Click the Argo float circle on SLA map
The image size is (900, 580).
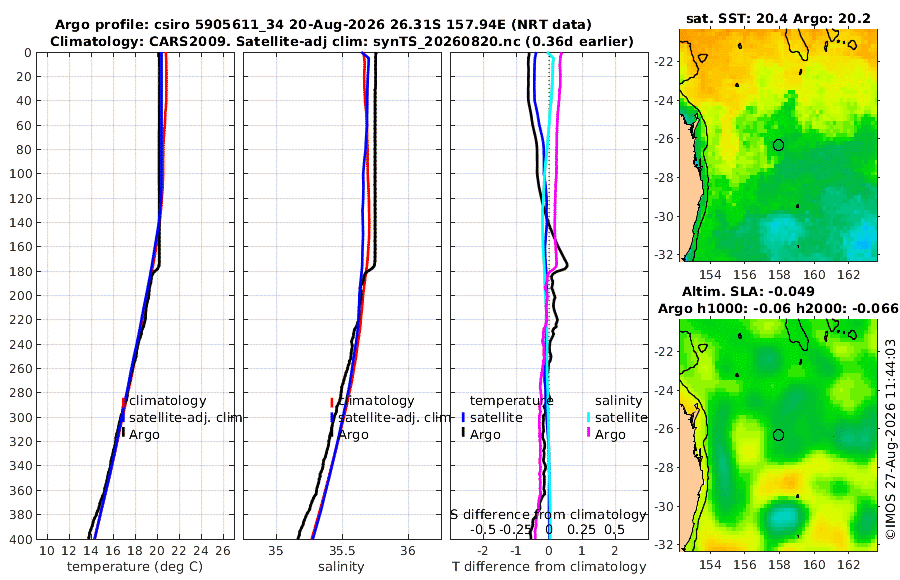(778, 435)
